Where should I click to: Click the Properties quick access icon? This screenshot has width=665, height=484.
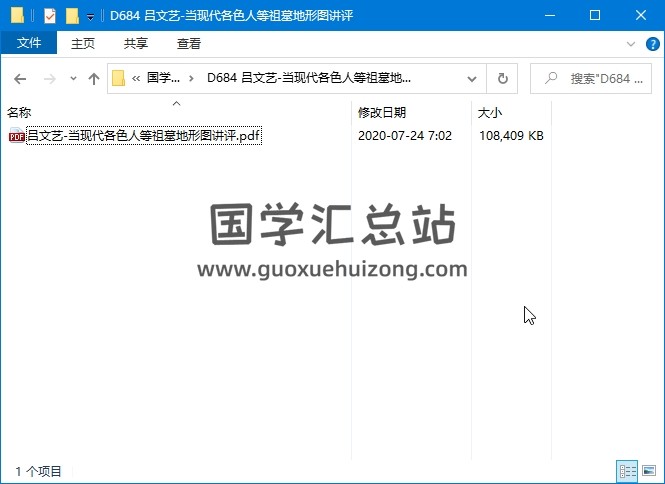50,16
